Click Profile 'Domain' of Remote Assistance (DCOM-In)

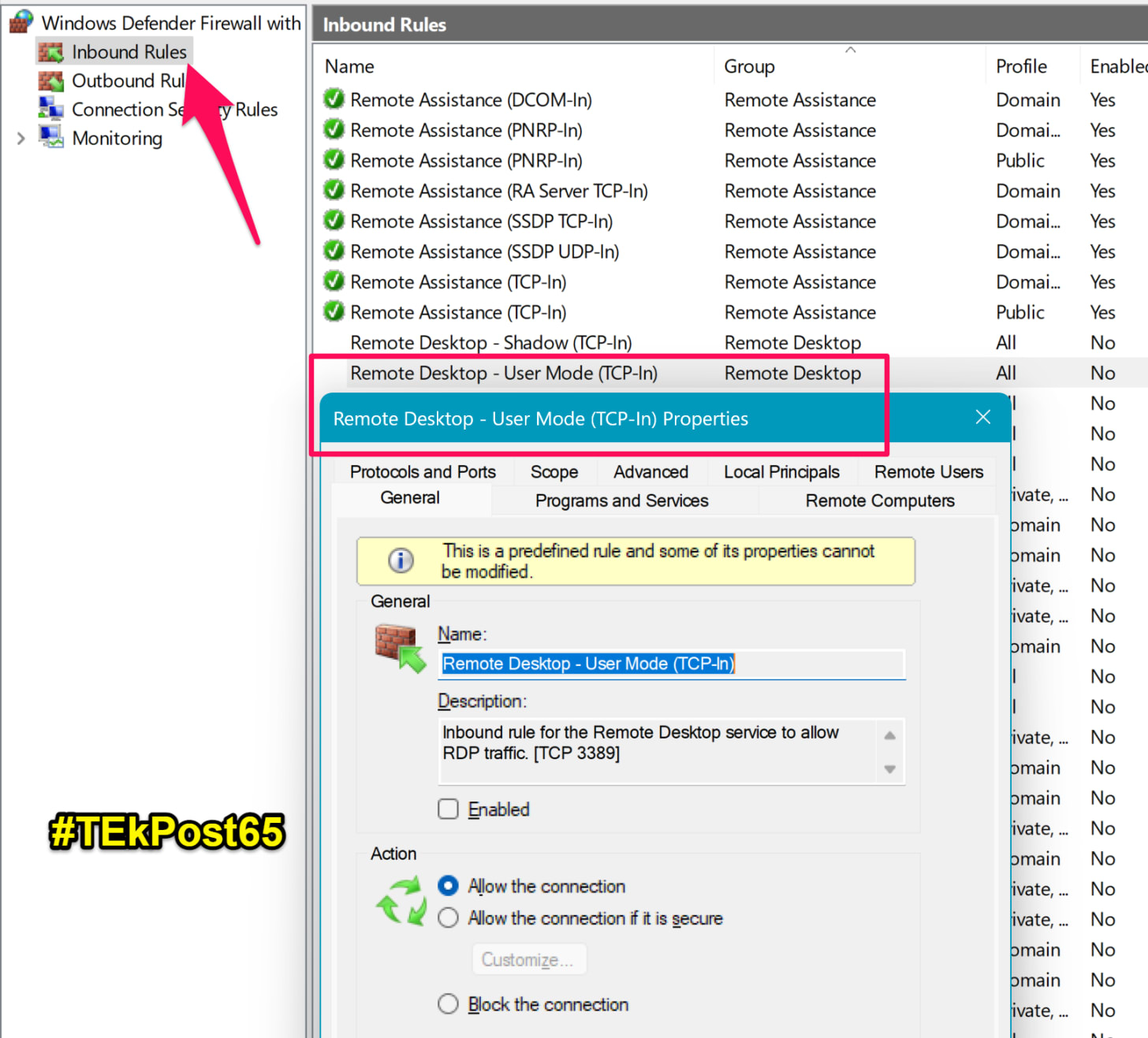(1028, 100)
